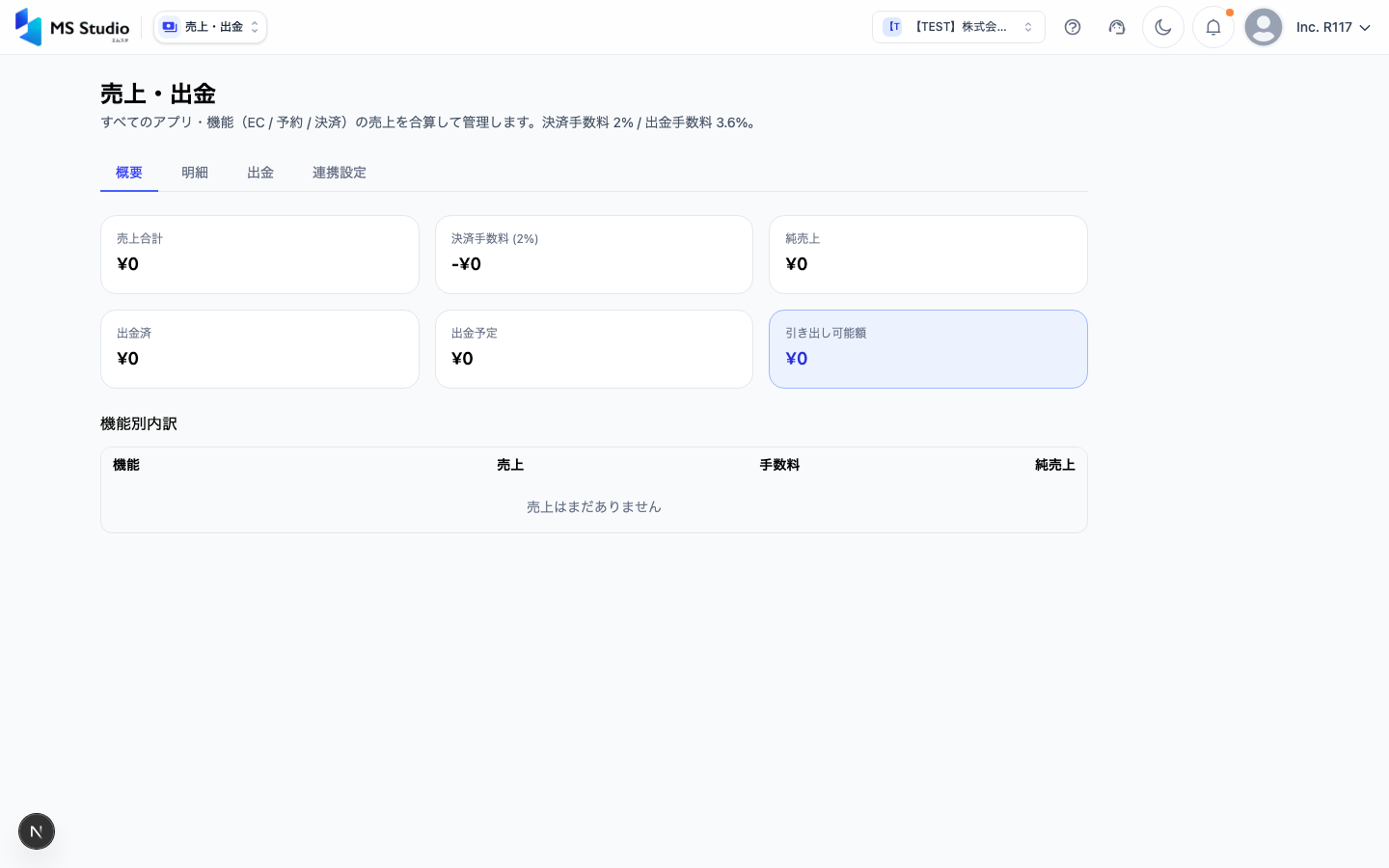The image size is (1389, 868).
Task: Select the 概要 tab
Action: coord(129,173)
